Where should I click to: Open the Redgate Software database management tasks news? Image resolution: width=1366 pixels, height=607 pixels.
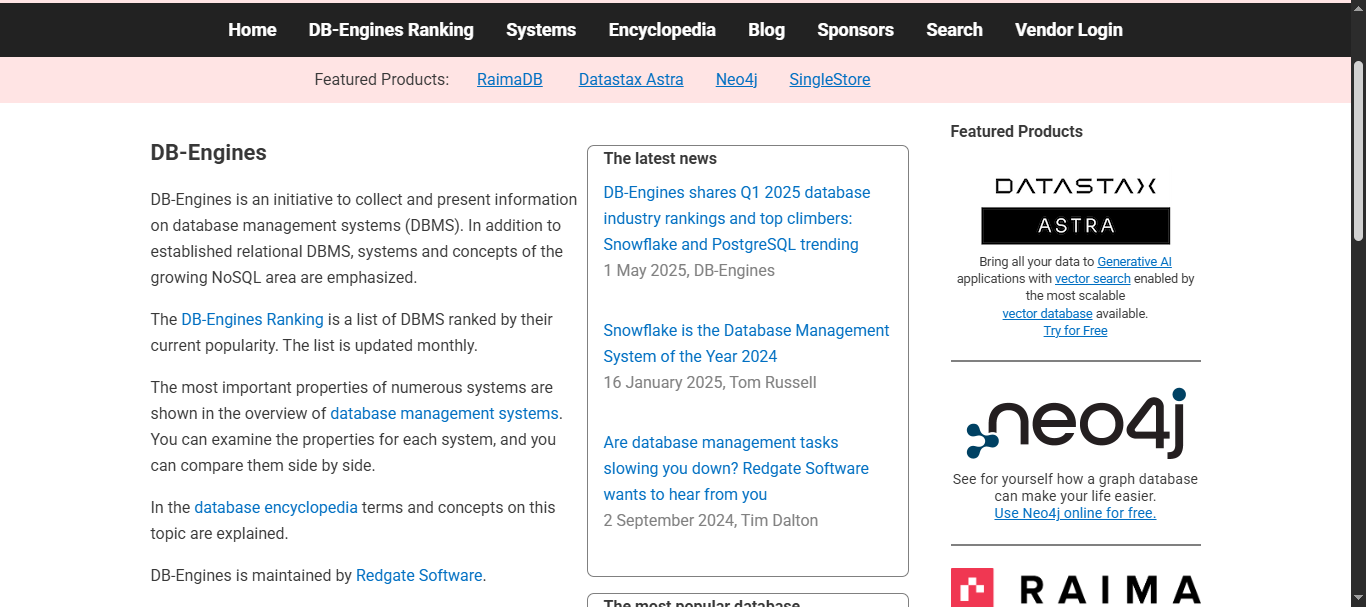point(736,468)
